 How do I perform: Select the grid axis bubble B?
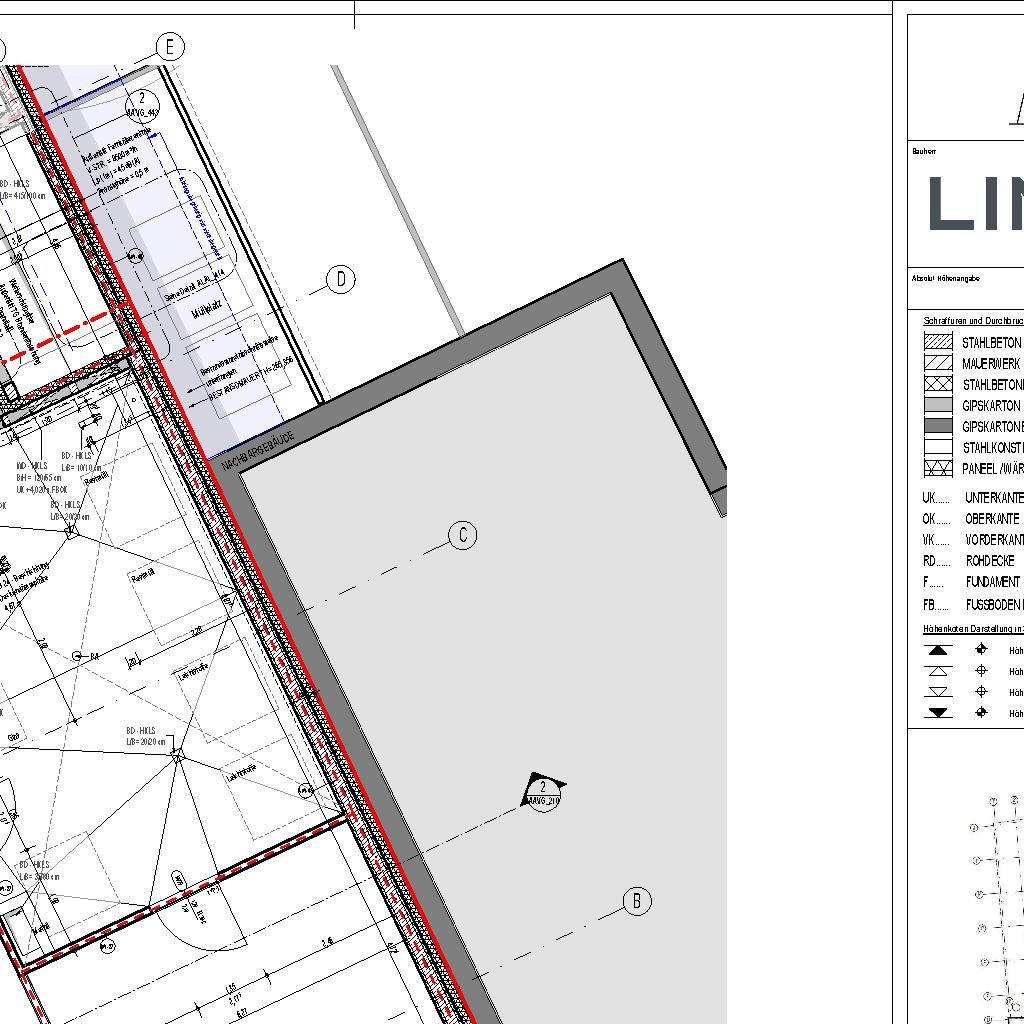[x=637, y=902]
